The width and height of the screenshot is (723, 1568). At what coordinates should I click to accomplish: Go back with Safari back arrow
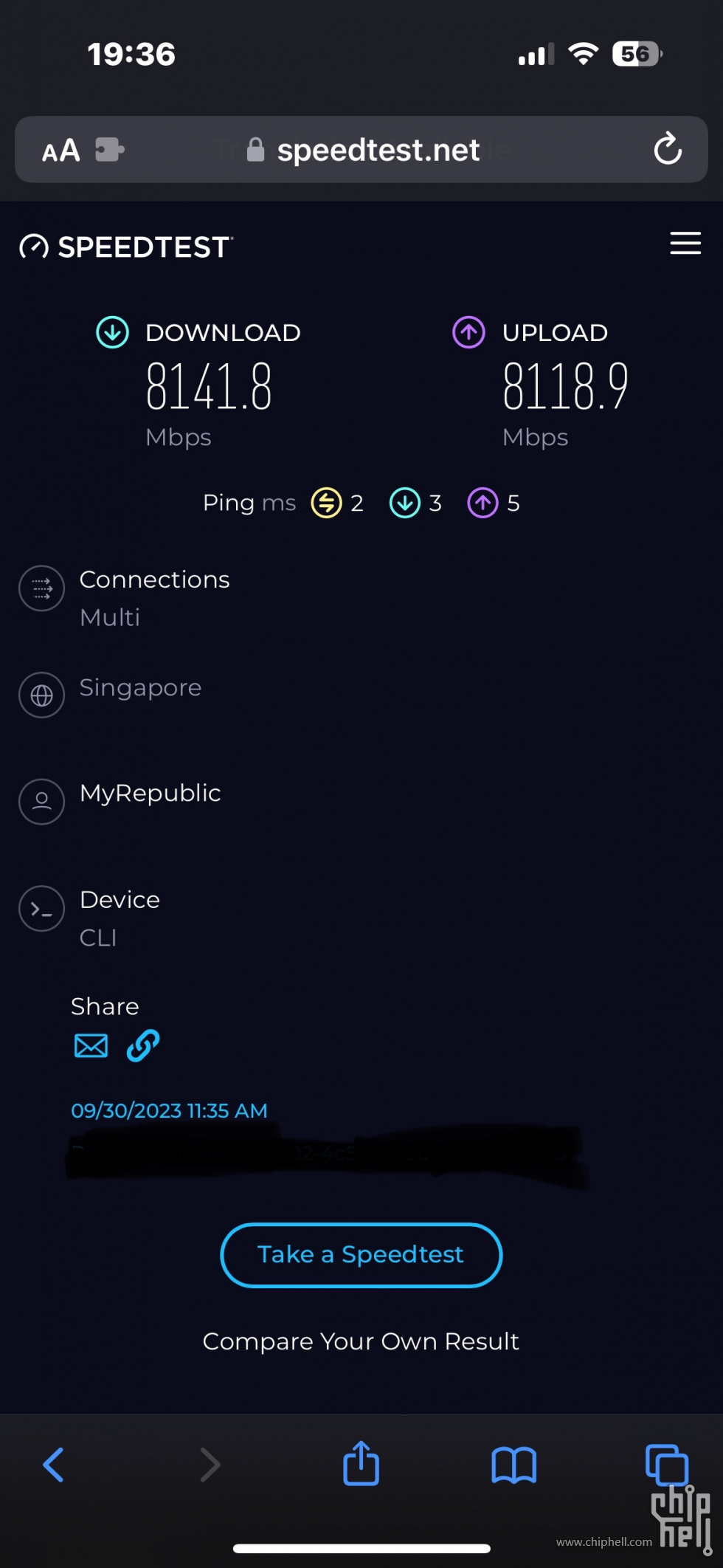click(x=53, y=1465)
